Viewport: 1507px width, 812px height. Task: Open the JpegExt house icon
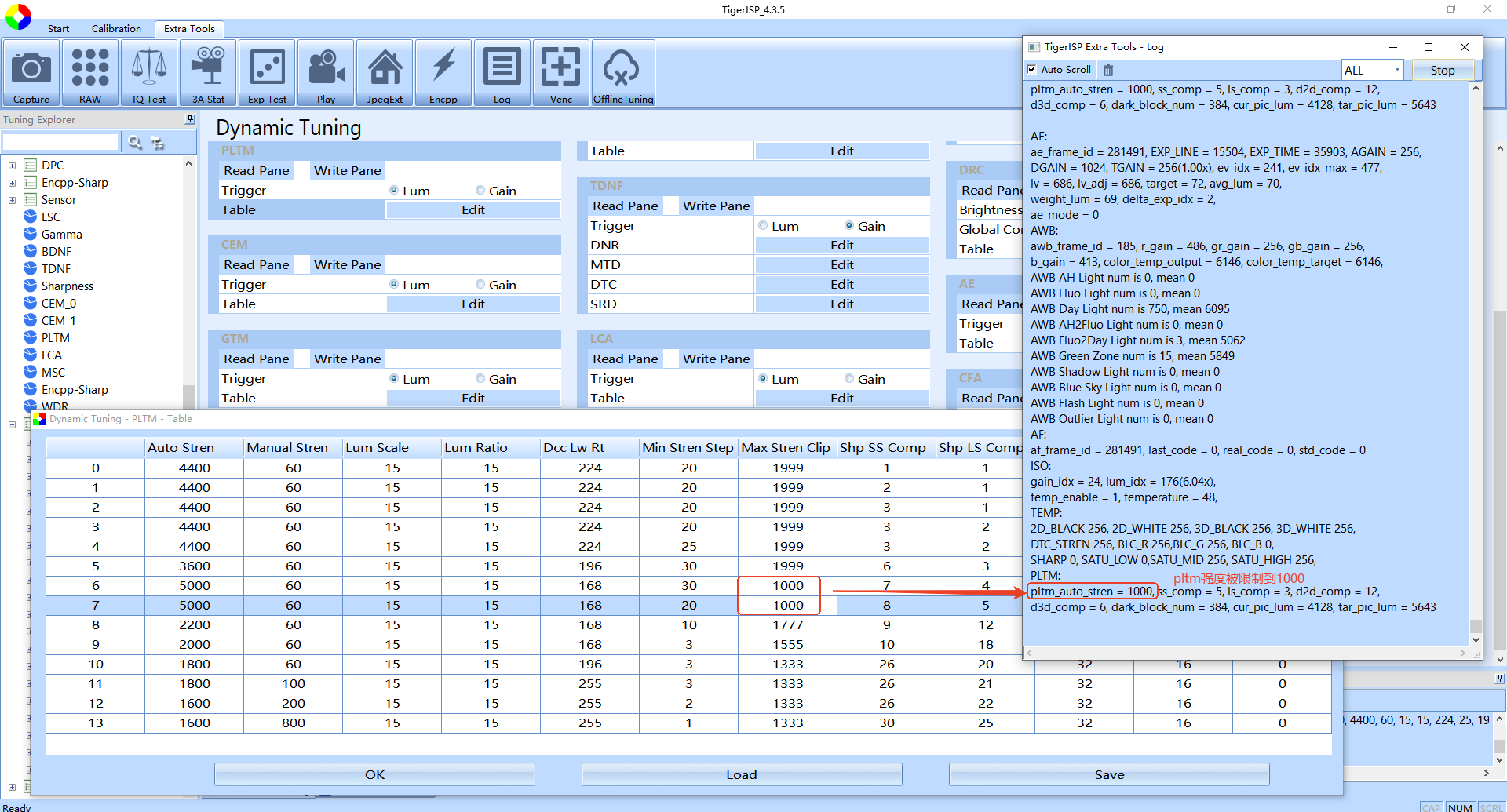pos(385,73)
